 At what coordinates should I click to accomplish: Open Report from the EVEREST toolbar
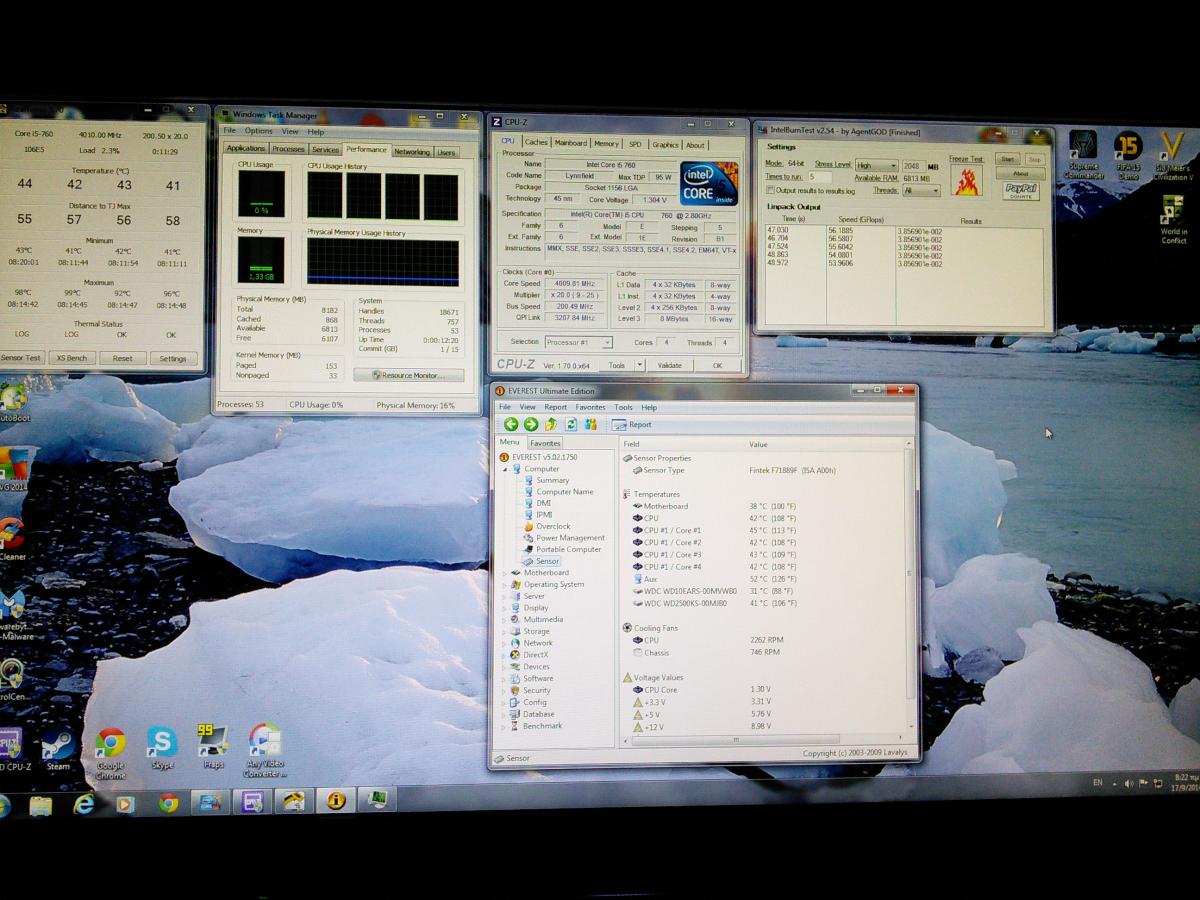632,424
